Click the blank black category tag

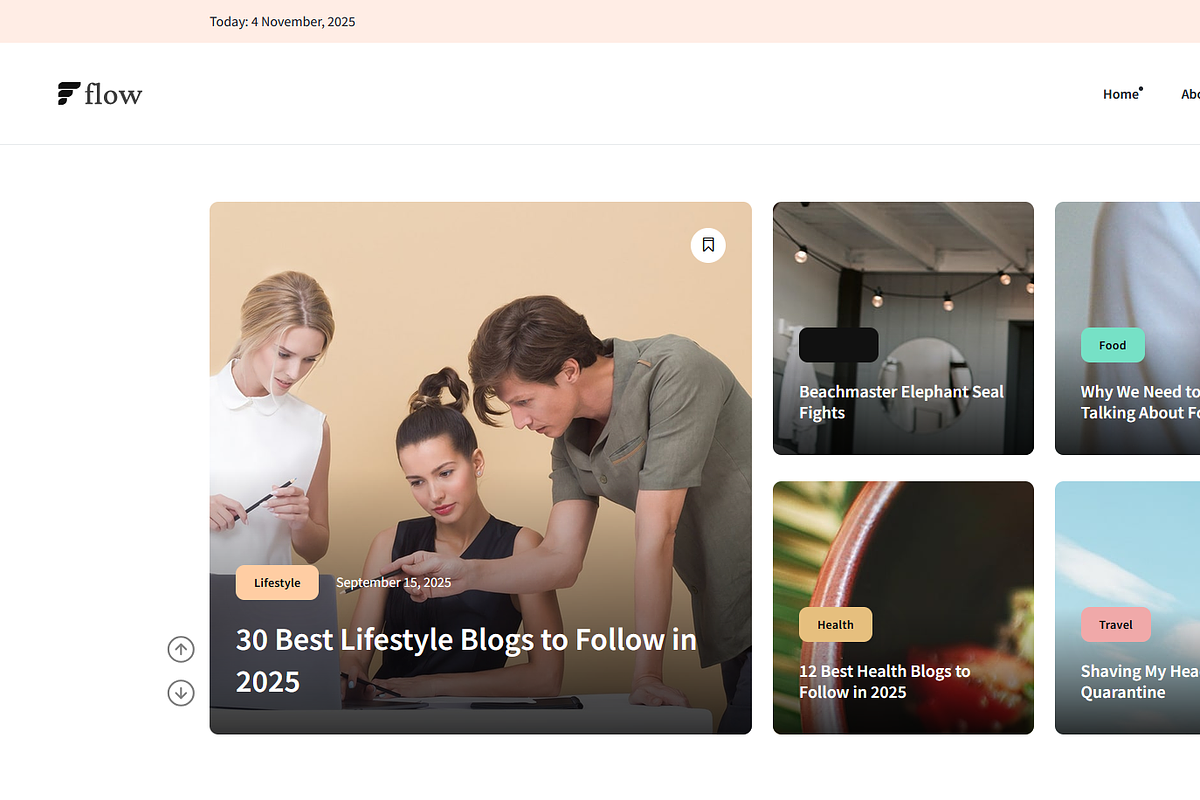click(839, 345)
